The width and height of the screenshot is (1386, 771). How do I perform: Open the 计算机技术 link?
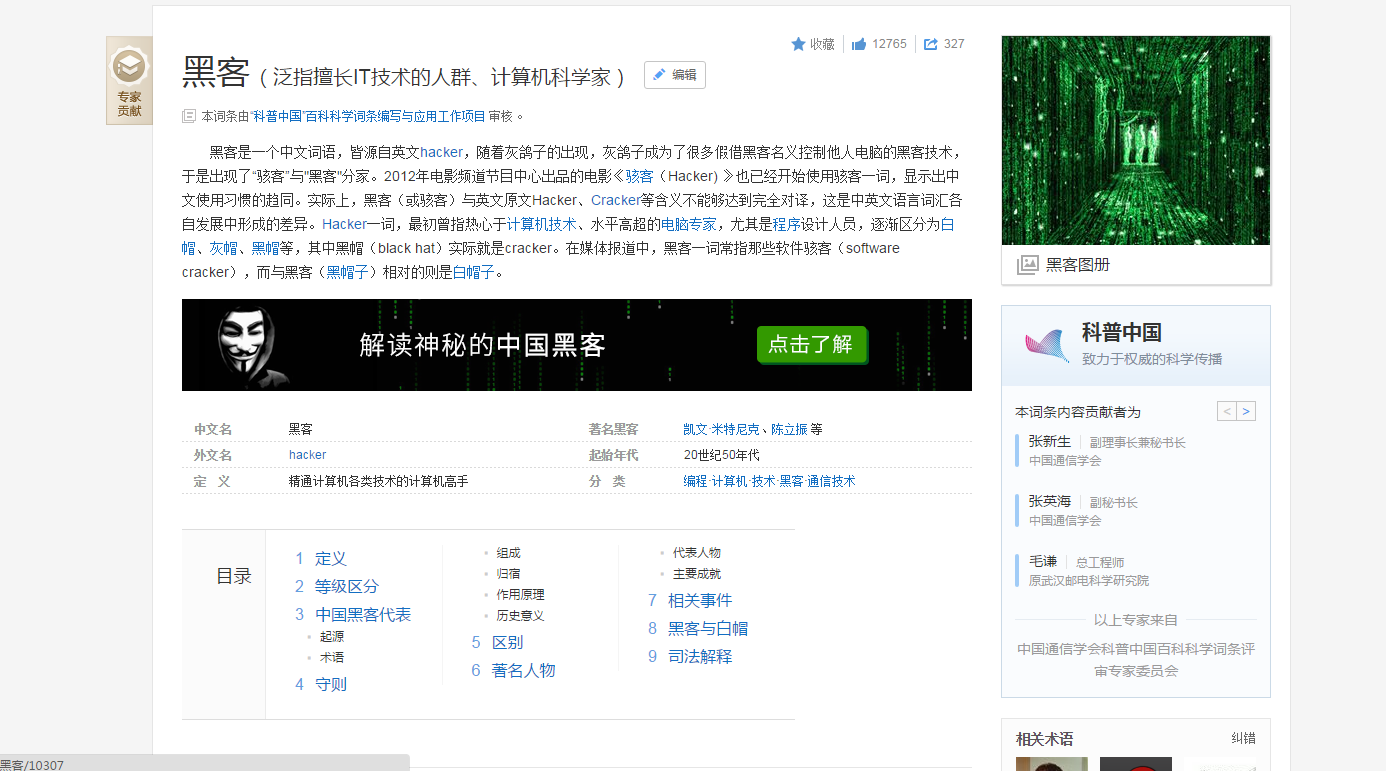pos(541,224)
